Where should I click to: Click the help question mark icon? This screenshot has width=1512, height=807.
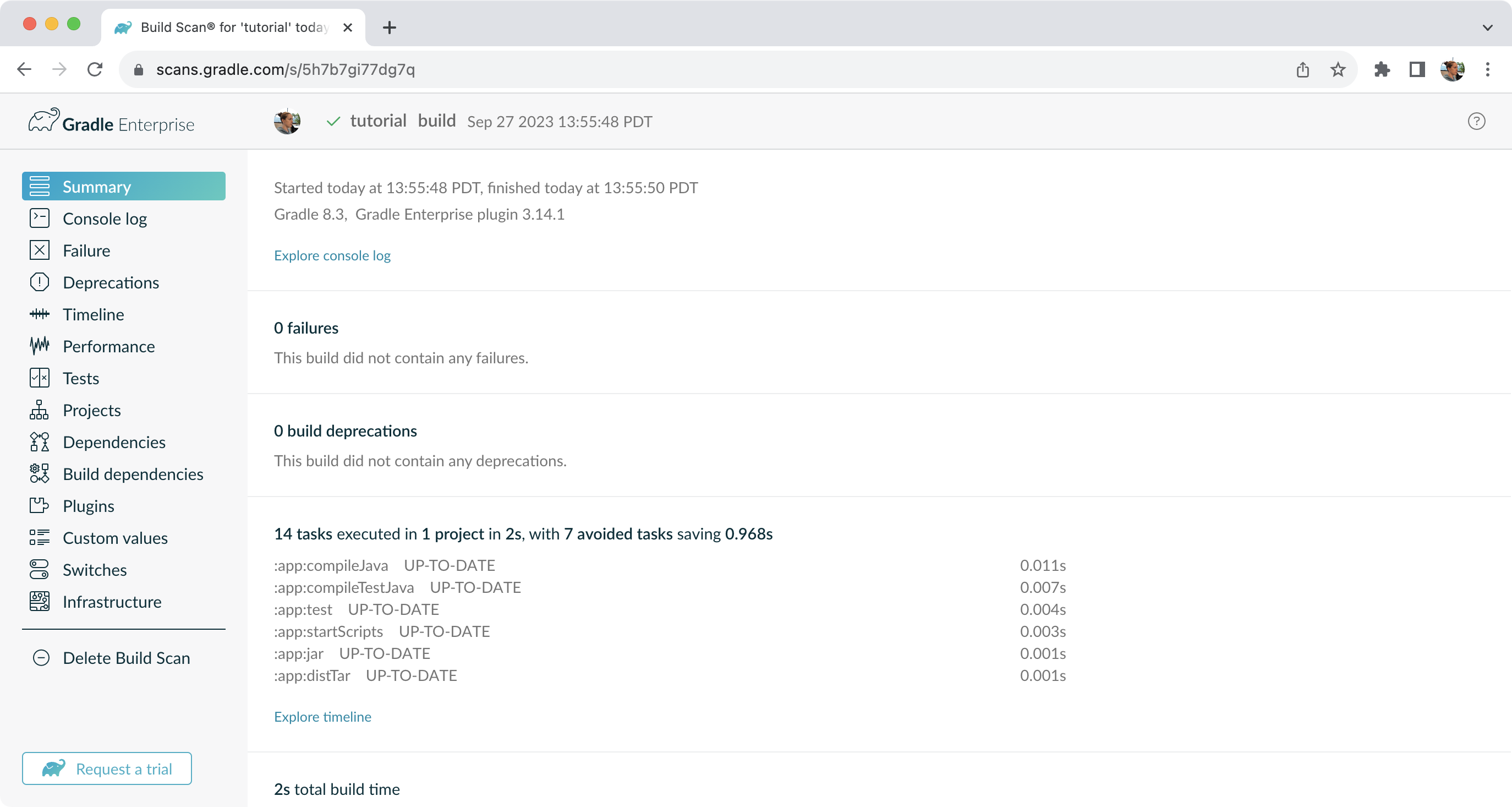pyautogui.click(x=1476, y=121)
